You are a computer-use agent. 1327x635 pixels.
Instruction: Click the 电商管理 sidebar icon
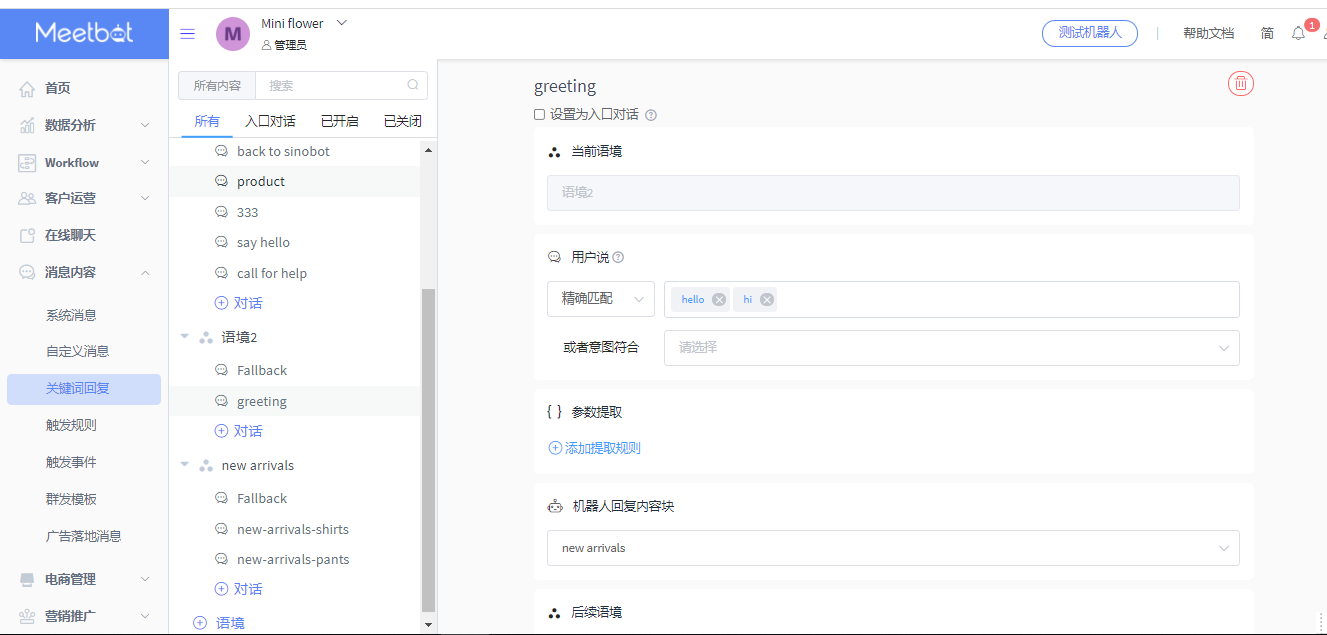point(27,579)
